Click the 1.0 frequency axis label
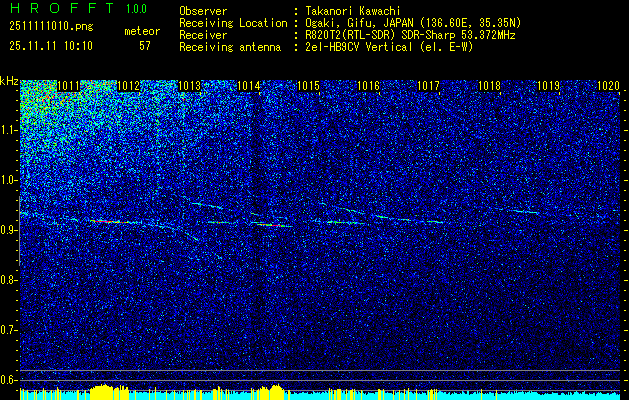Viewport: 629px width, 400px height. 9,181
